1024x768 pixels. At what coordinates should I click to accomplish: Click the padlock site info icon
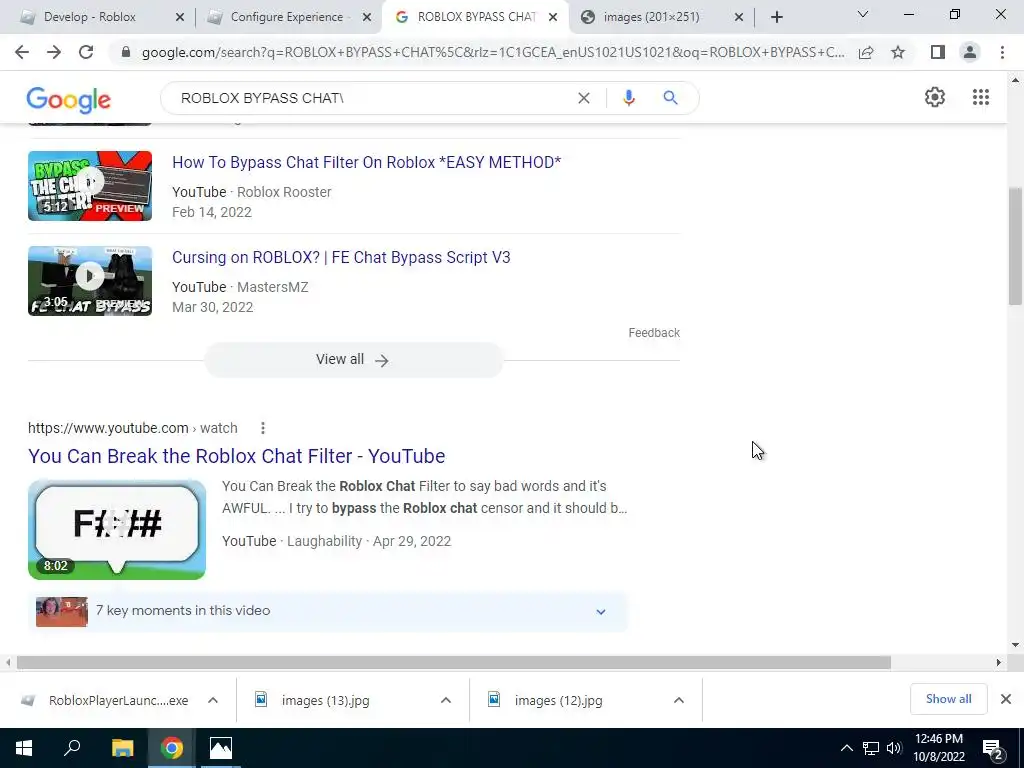(126, 52)
